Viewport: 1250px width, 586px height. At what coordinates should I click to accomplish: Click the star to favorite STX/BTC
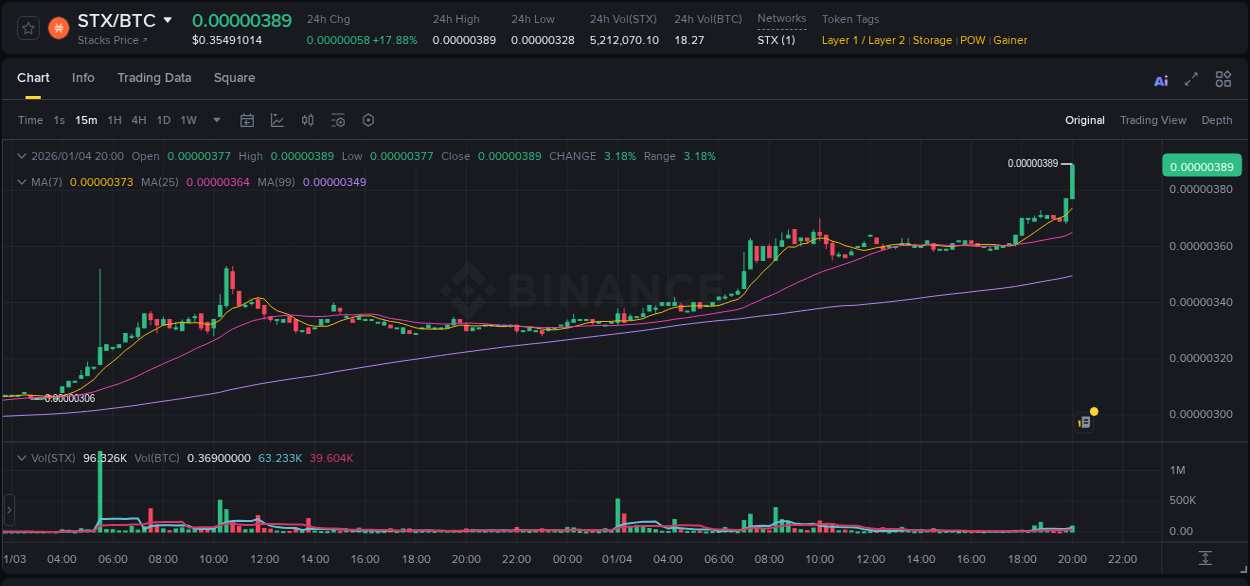[x=28, y=28]
